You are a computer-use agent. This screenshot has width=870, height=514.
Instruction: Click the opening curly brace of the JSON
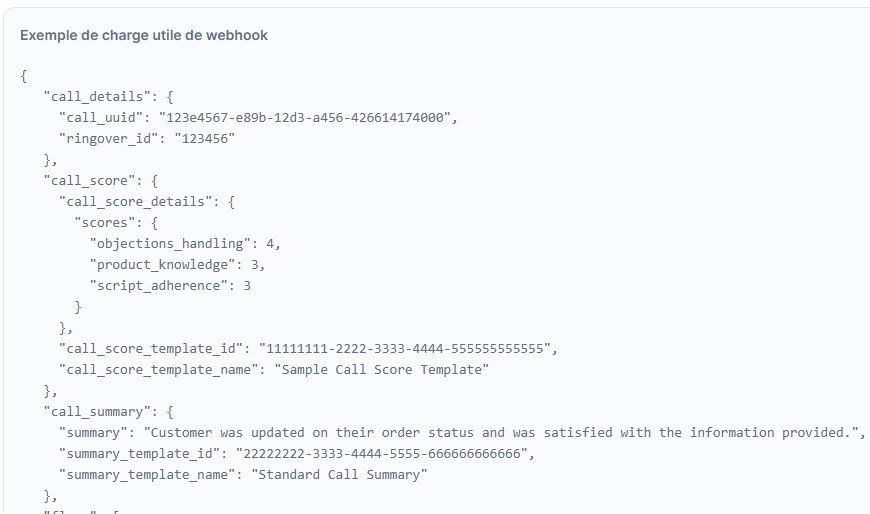pos(24,76)
